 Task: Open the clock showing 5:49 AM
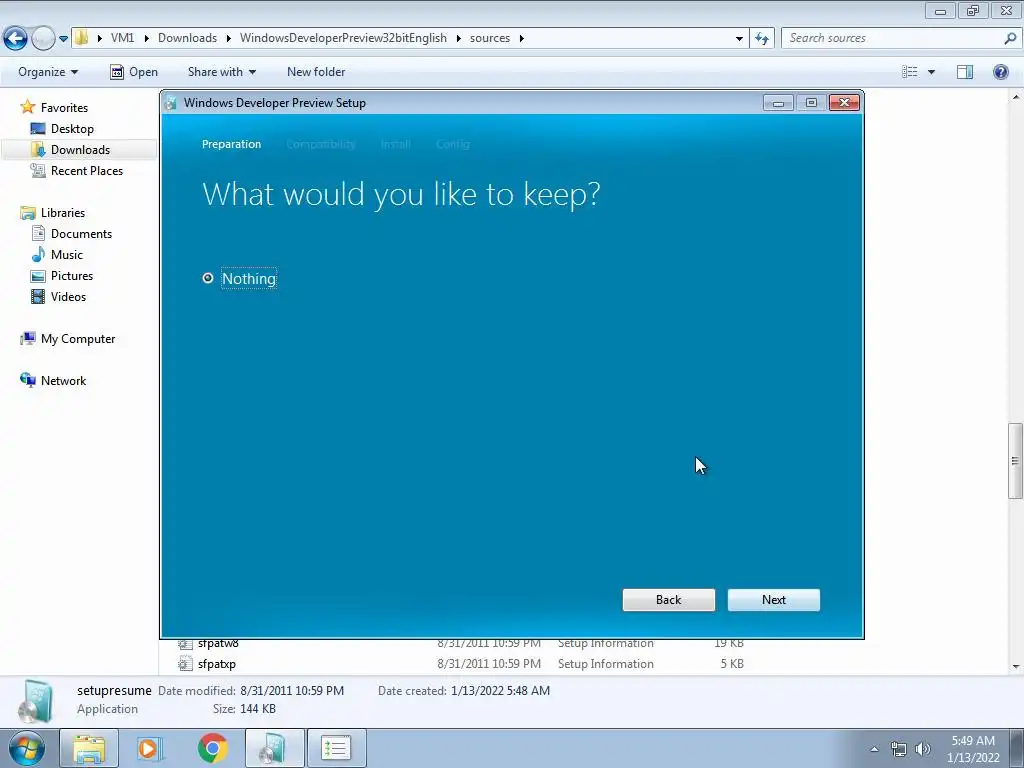973,749
